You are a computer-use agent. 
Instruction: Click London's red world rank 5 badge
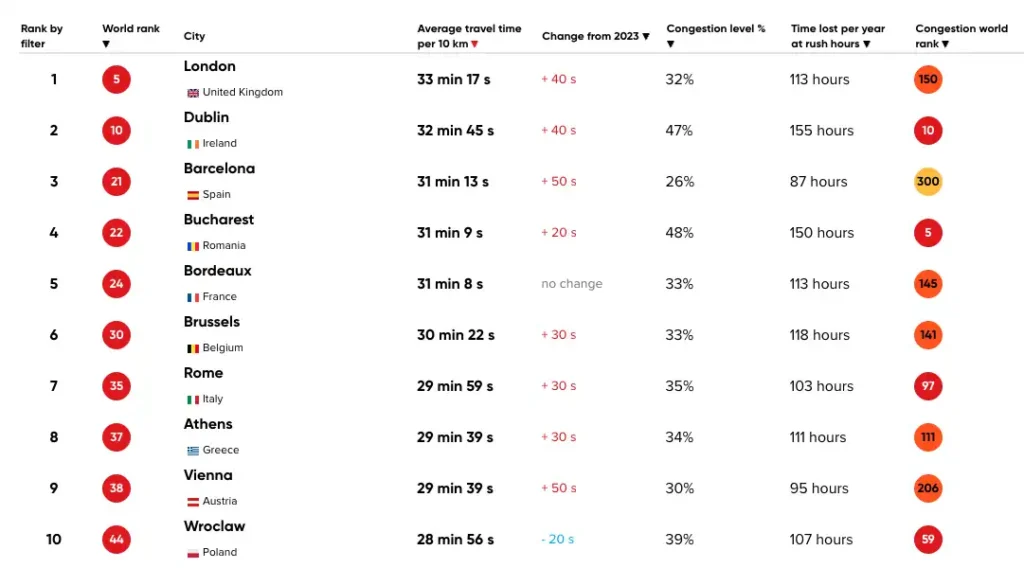tap(116, 80)
